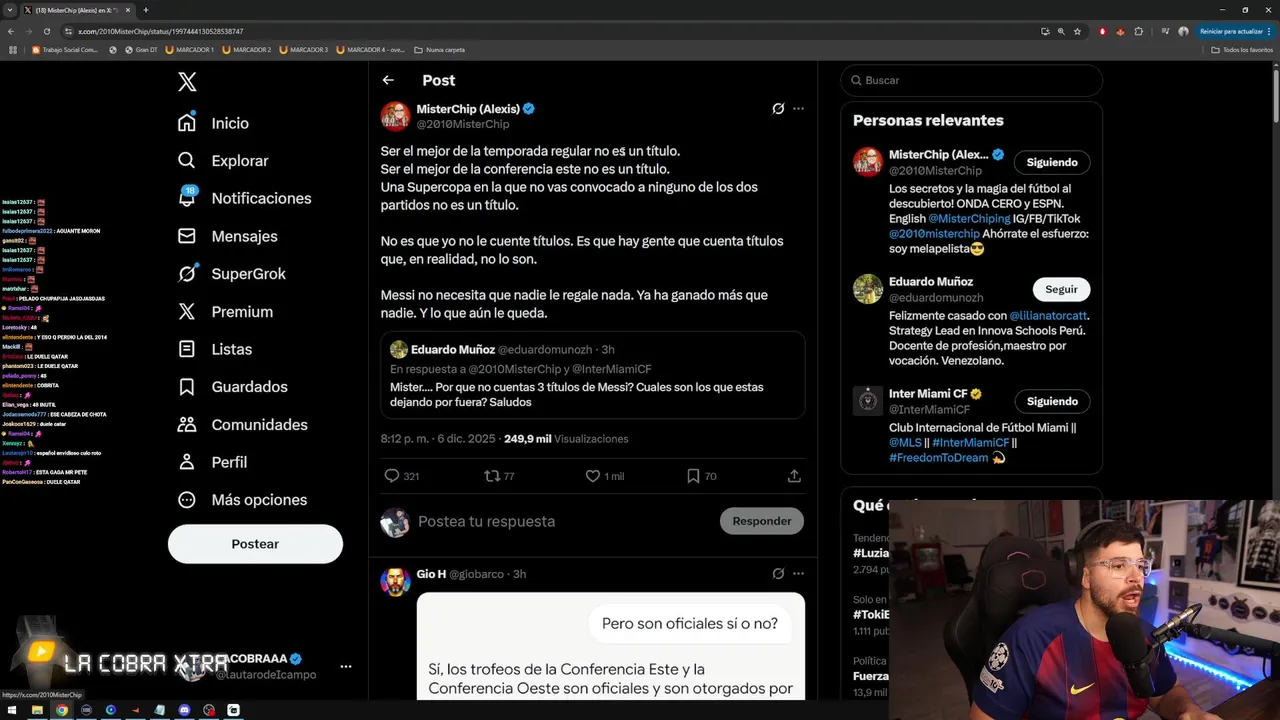Open Explorar from the sidebar
This screenshot has height=720, width=1280.
click(x=223, y=161)
